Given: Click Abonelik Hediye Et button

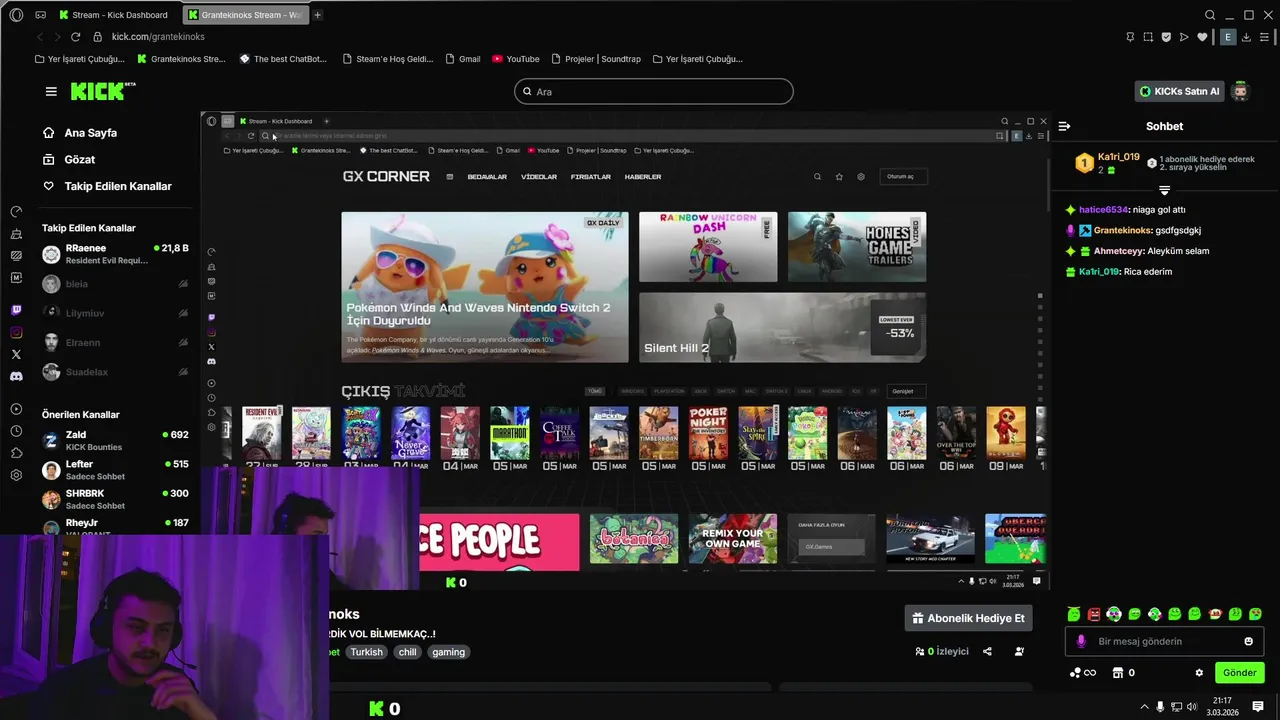Looking at the screenshot, I should tap(968, 618).
